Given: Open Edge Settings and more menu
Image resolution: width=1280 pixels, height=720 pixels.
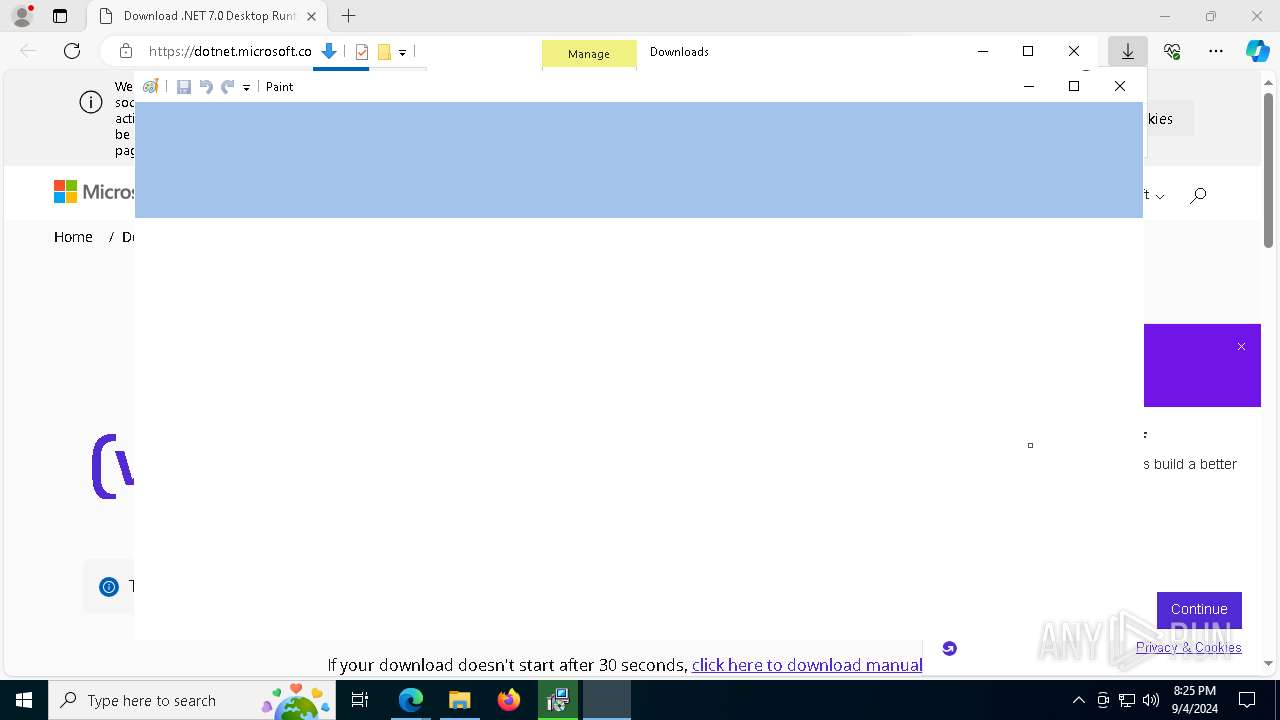Looking at the screenshot, I should [1216, 51].
